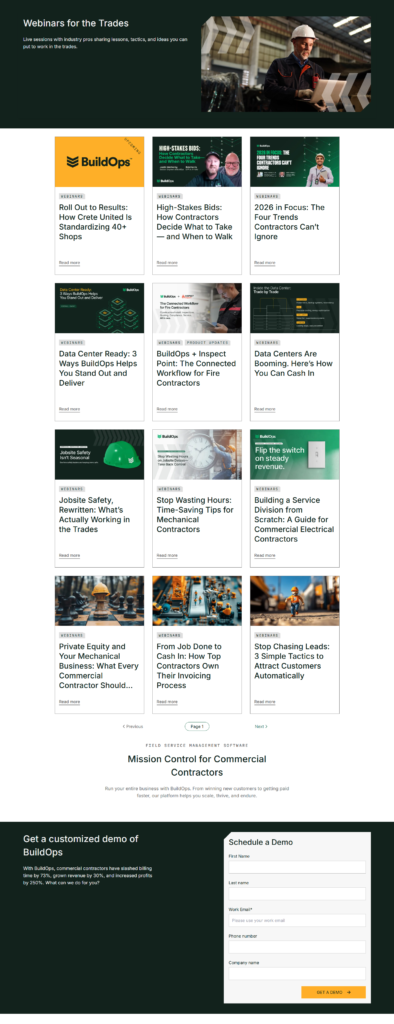
Task: Open the 2026 in Focus webinar thumbnail
Action: [x=295, y=162]
